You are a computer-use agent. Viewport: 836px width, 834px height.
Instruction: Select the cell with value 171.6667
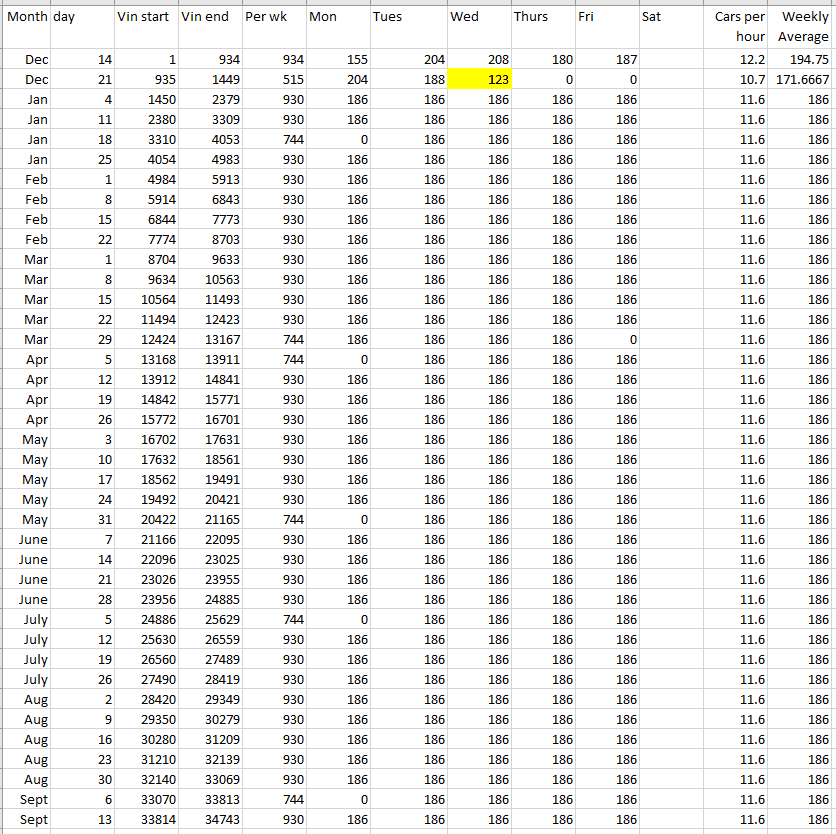click(x=800, y=79)
